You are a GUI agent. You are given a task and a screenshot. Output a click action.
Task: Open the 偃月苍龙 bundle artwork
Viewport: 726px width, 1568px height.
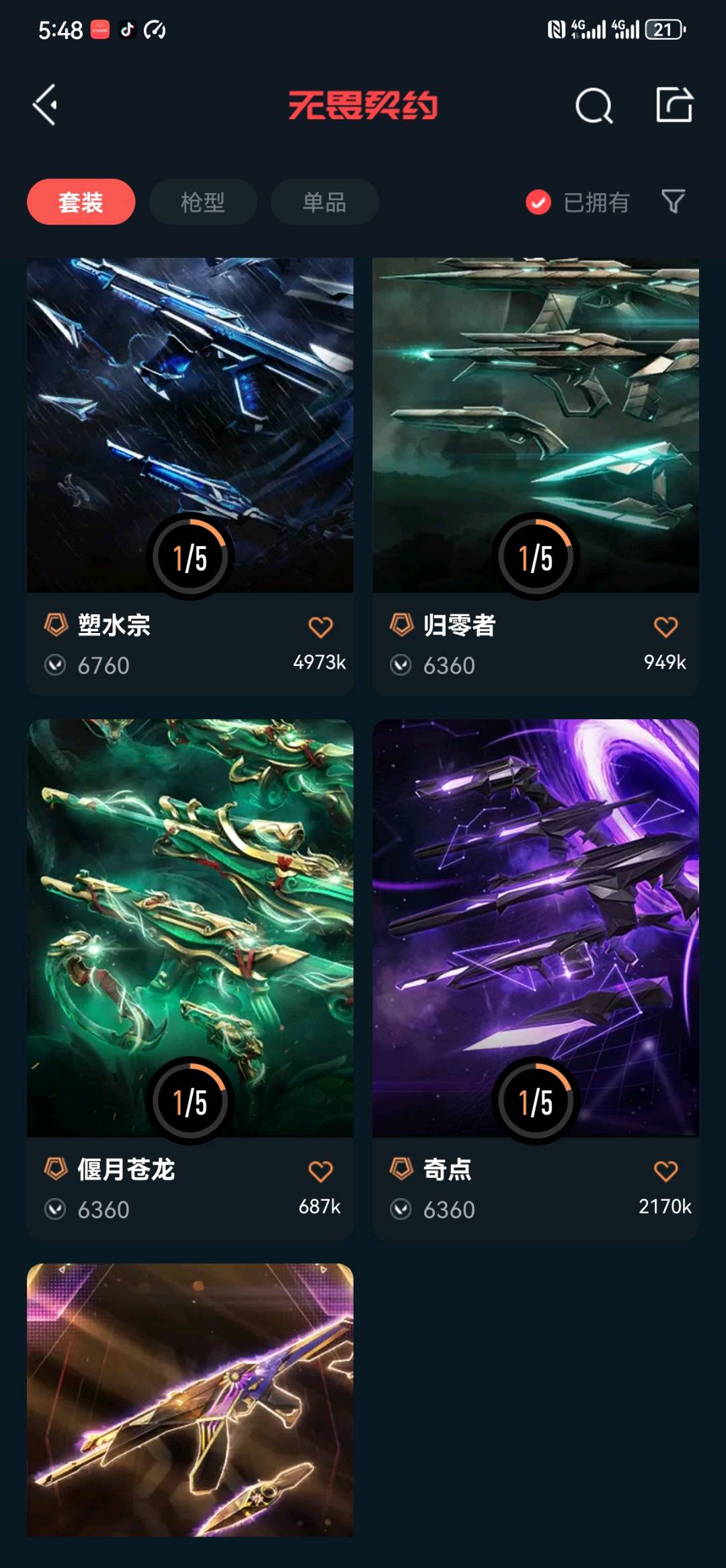[x=190, y=928]
